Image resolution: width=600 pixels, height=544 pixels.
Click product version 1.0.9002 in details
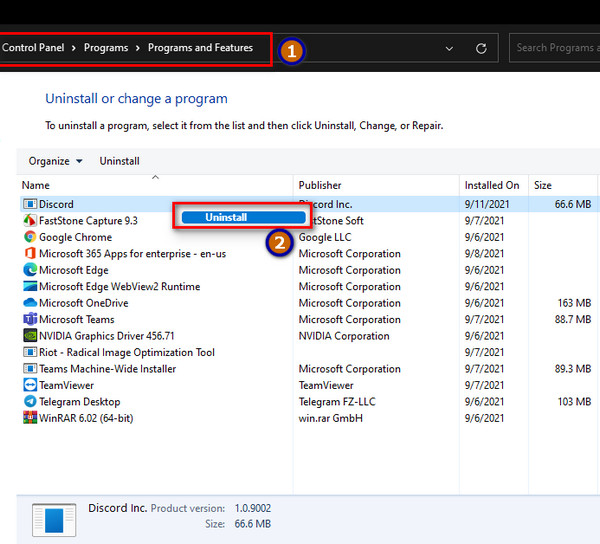(253, 508)
